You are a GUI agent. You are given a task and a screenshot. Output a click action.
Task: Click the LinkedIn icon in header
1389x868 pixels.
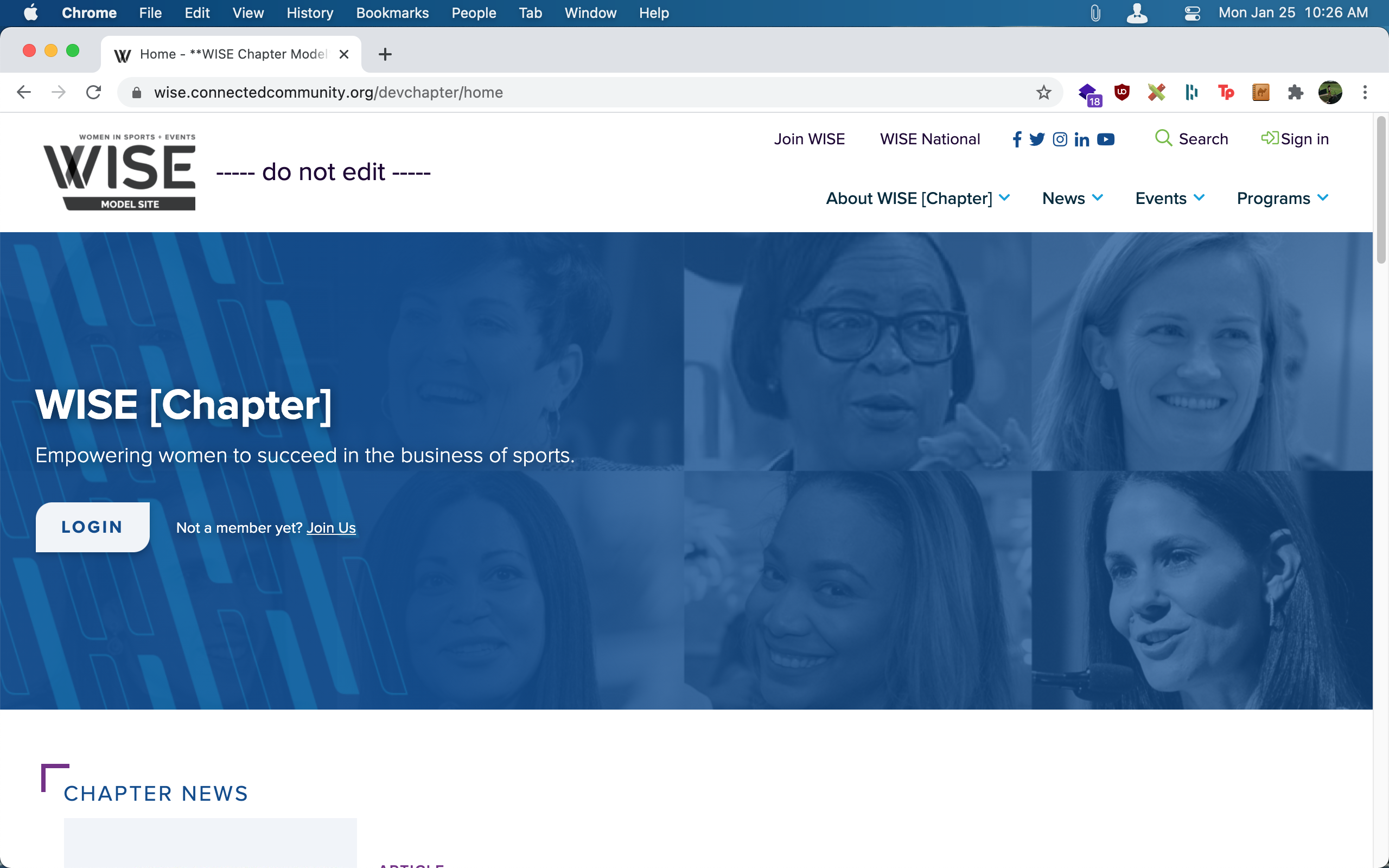point(1081,139)
